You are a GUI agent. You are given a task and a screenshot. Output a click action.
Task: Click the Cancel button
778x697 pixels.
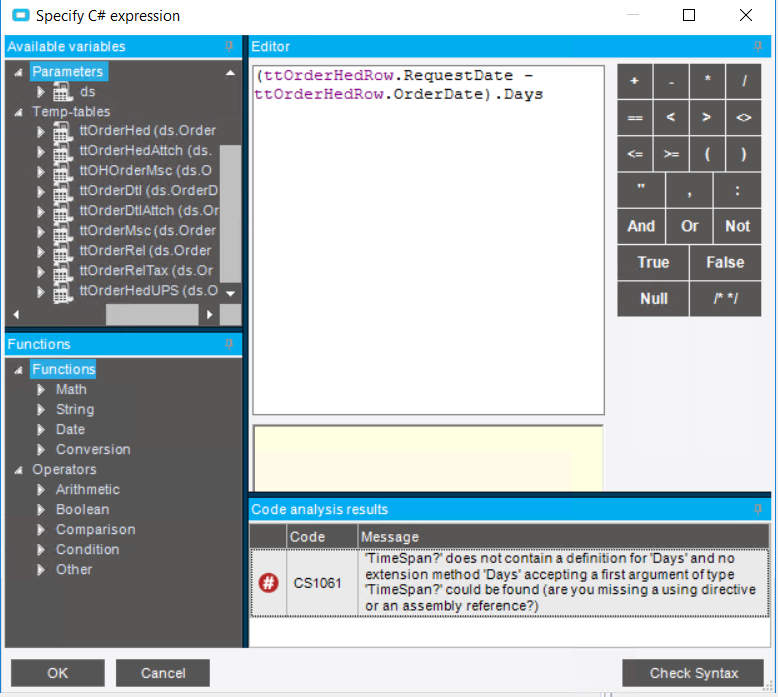coord(163,673)
